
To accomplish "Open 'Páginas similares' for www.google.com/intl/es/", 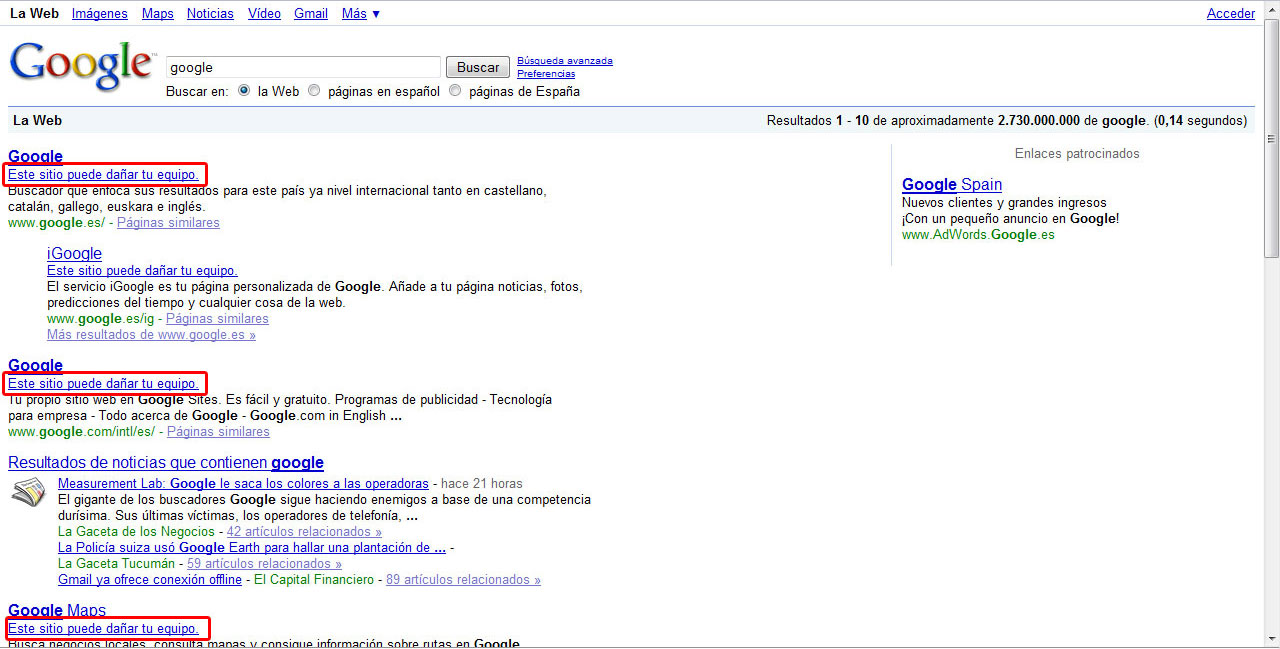I will click(218, 432).
